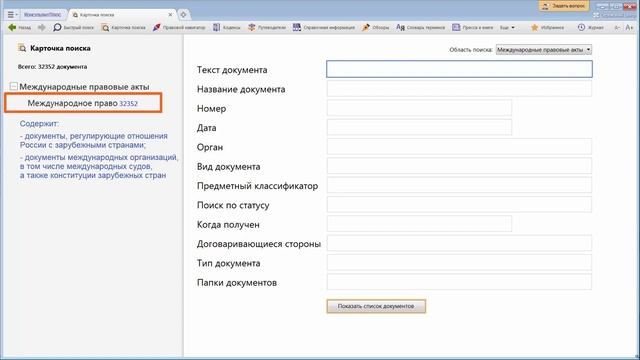Open the Область поиска dropdown
Image resolution: width=640 pixels, height=360 pixels.
tap(544, 49)
